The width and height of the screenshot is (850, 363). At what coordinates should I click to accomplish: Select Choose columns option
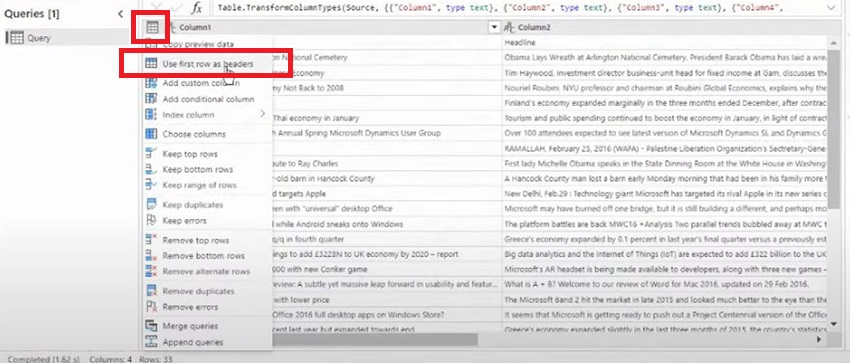194,134
